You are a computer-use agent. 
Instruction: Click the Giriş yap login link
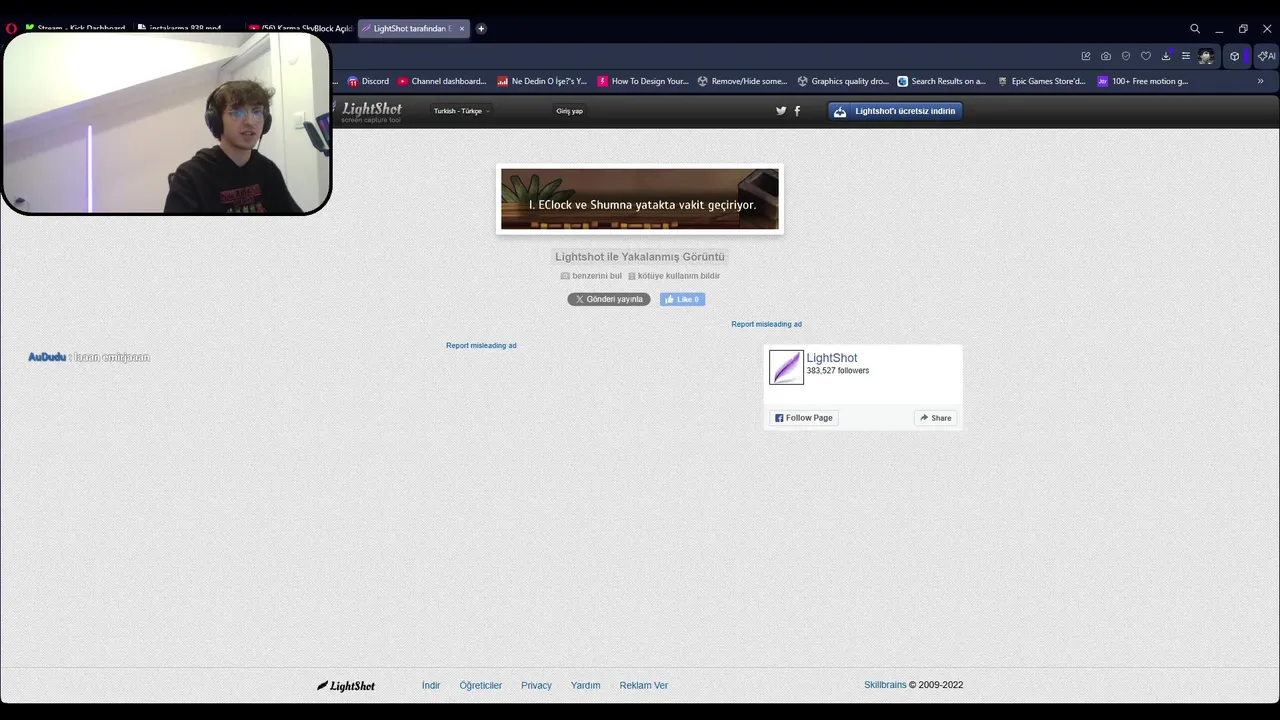click(570, 111)
